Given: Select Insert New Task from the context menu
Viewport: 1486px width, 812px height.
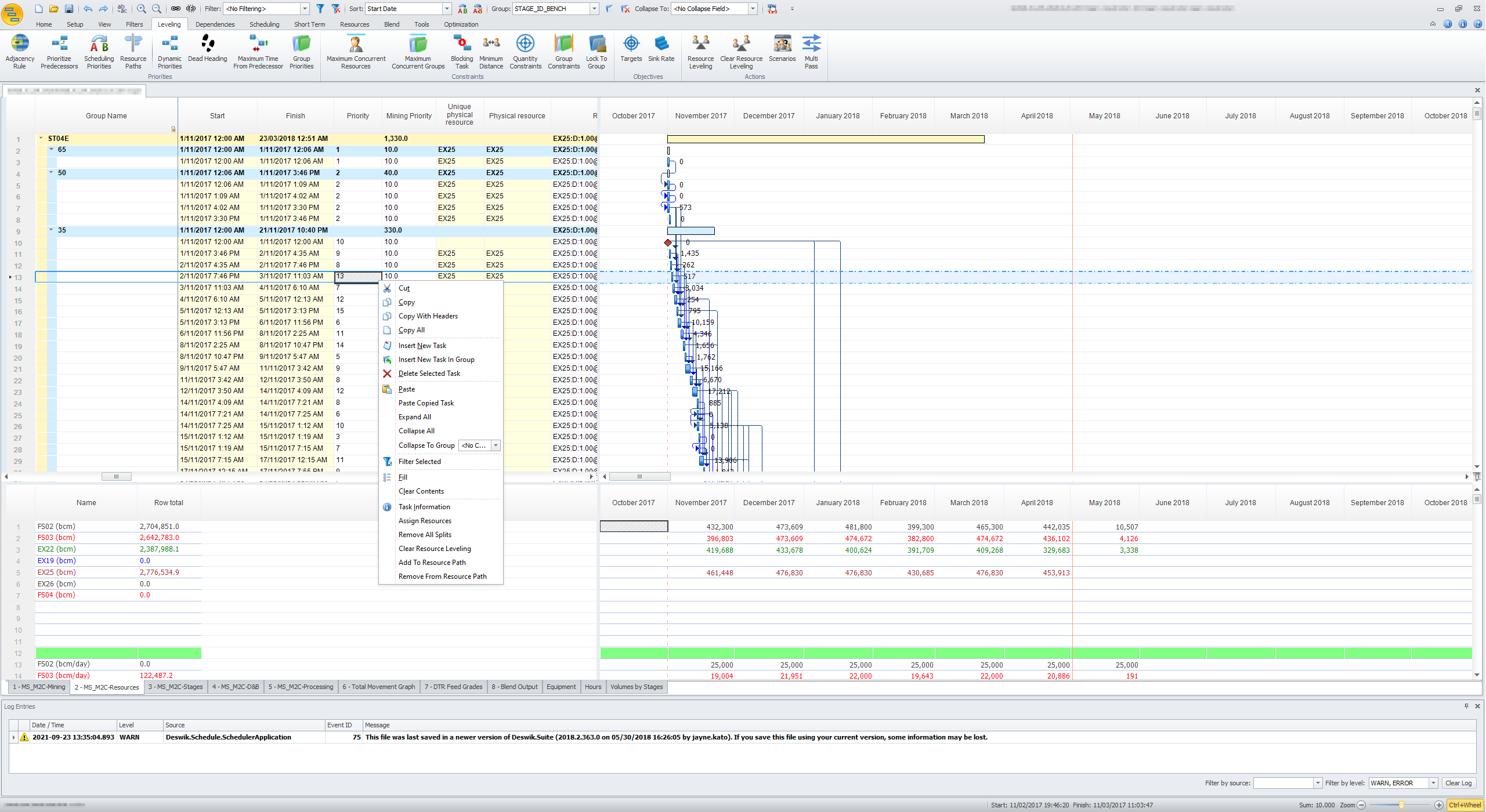Looking at the screenshot, I should pyautogui.click(x=423, y=346).
